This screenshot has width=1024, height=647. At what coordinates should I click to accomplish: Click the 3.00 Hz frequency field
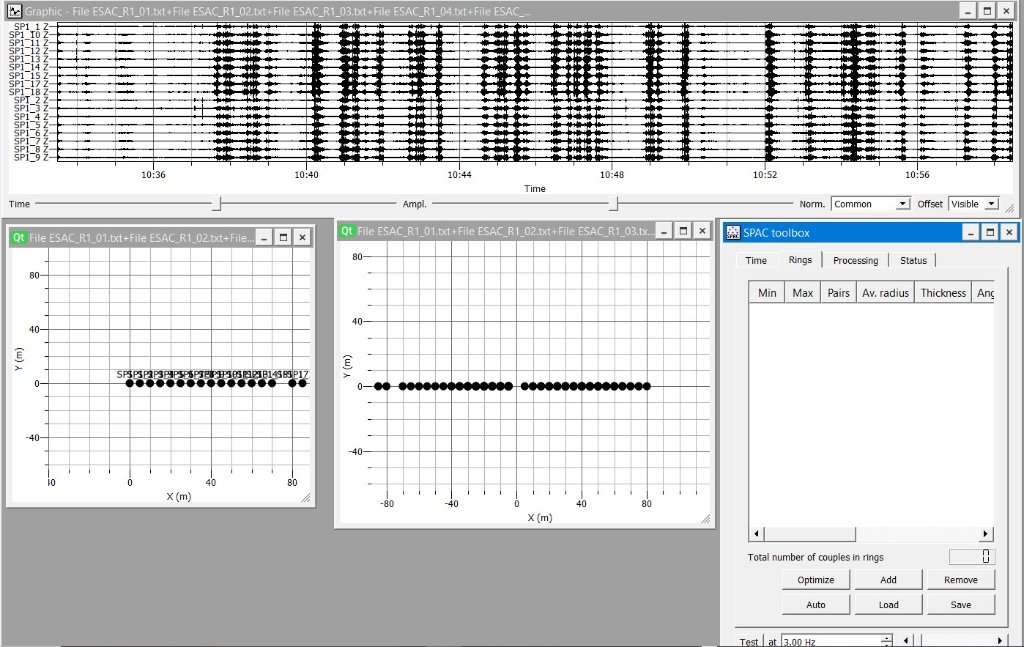coord(828,640)
